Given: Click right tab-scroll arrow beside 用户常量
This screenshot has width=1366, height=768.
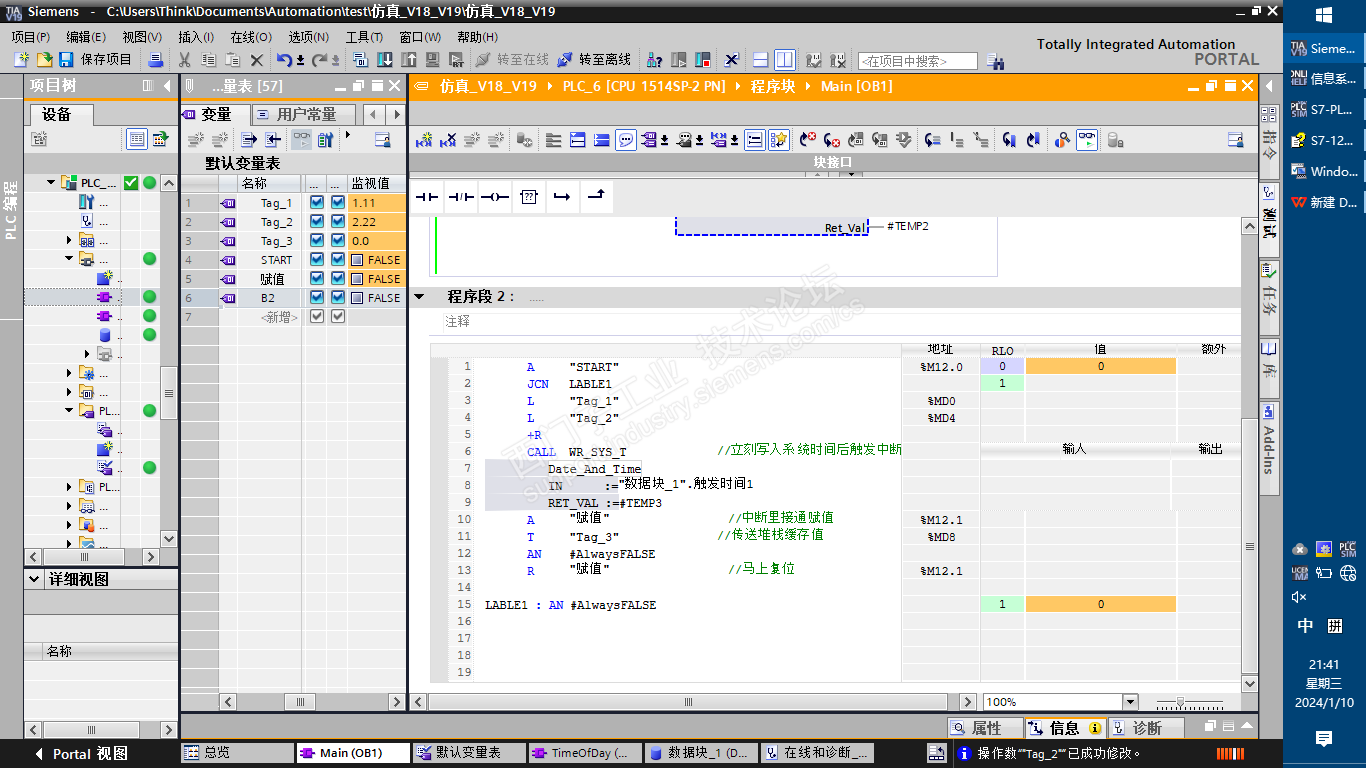Looking at the screenshot, I should pos(396,114).
